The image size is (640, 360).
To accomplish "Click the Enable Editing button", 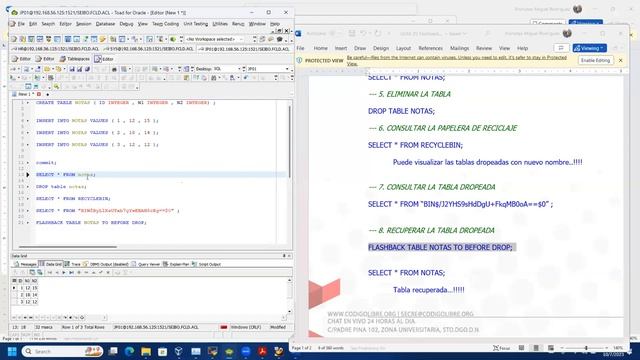I will 595,60.
